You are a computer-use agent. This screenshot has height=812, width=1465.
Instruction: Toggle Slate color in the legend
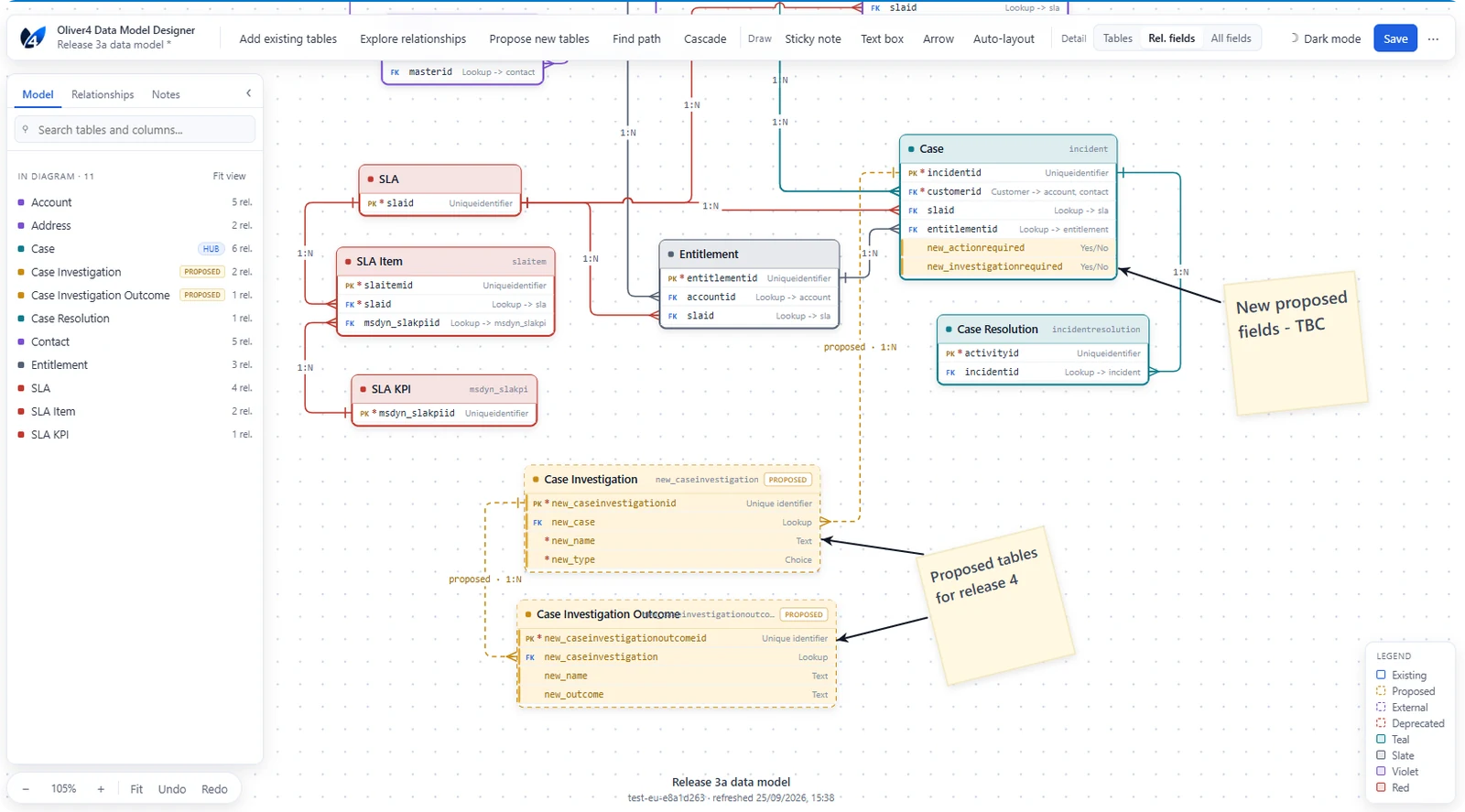coord(1394,755)
